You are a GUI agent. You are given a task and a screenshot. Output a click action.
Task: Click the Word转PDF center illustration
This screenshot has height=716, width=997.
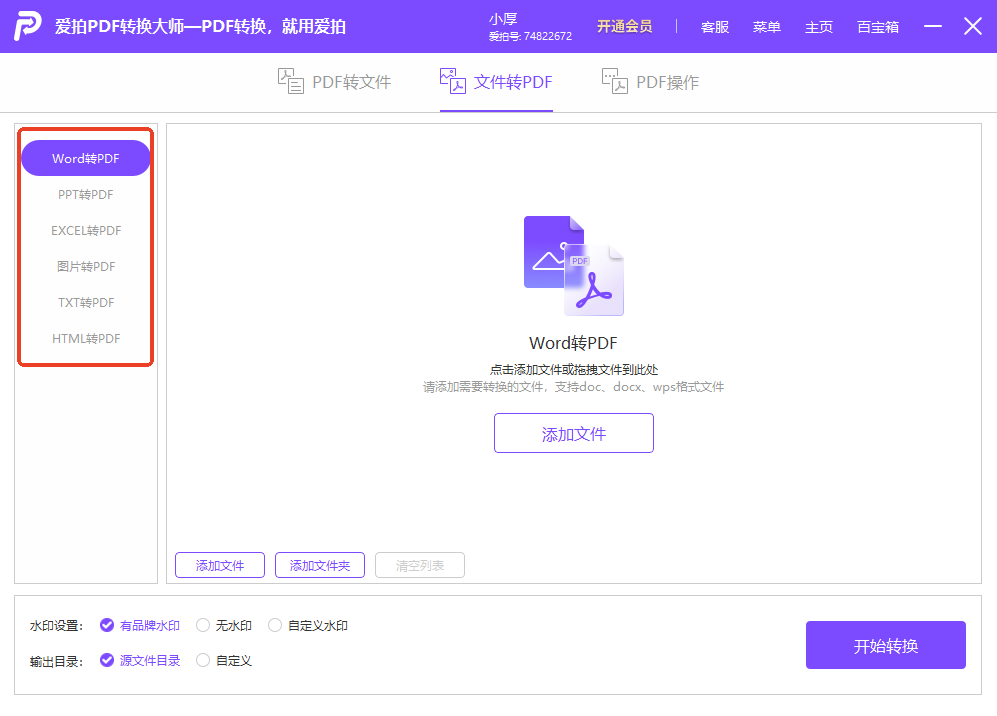point(574,266)
